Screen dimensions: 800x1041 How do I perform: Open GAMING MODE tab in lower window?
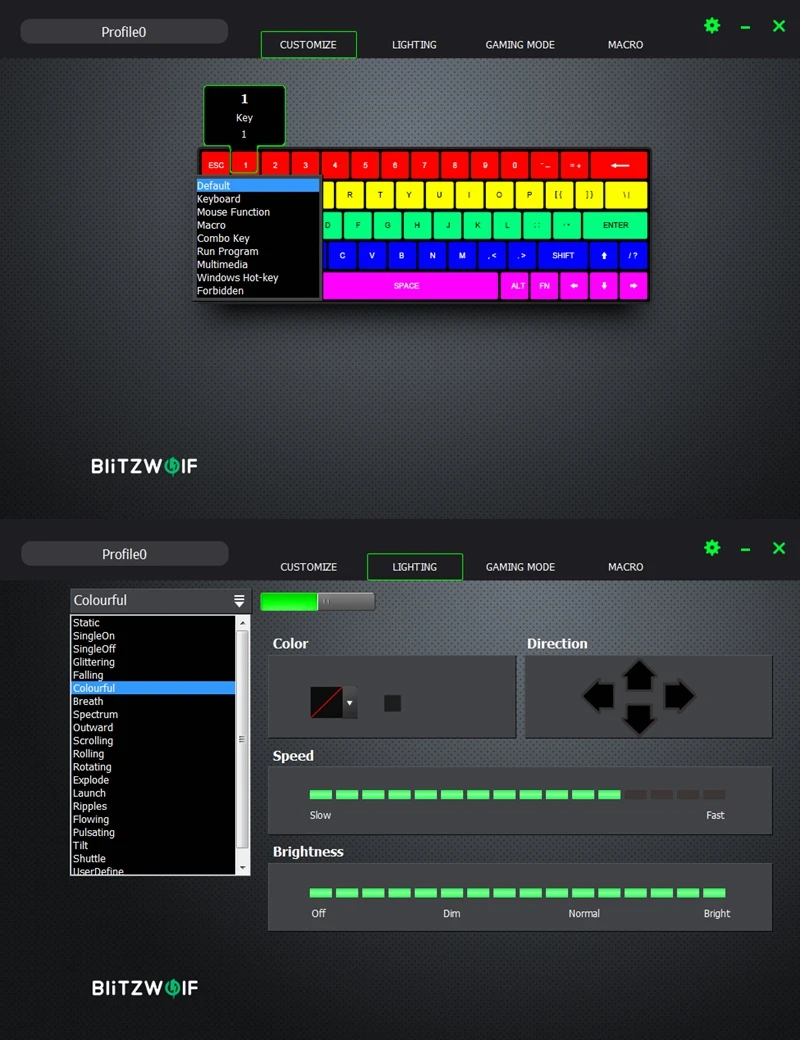click(520, 567)
